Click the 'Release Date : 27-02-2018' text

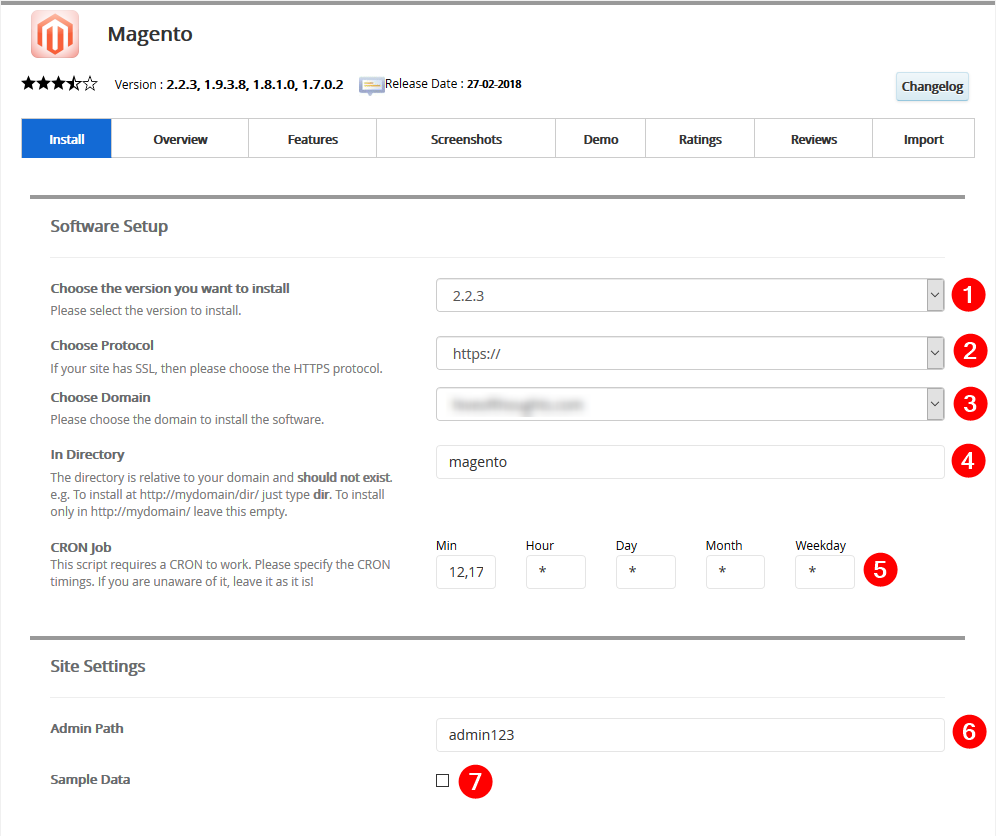tap(453, 84)
